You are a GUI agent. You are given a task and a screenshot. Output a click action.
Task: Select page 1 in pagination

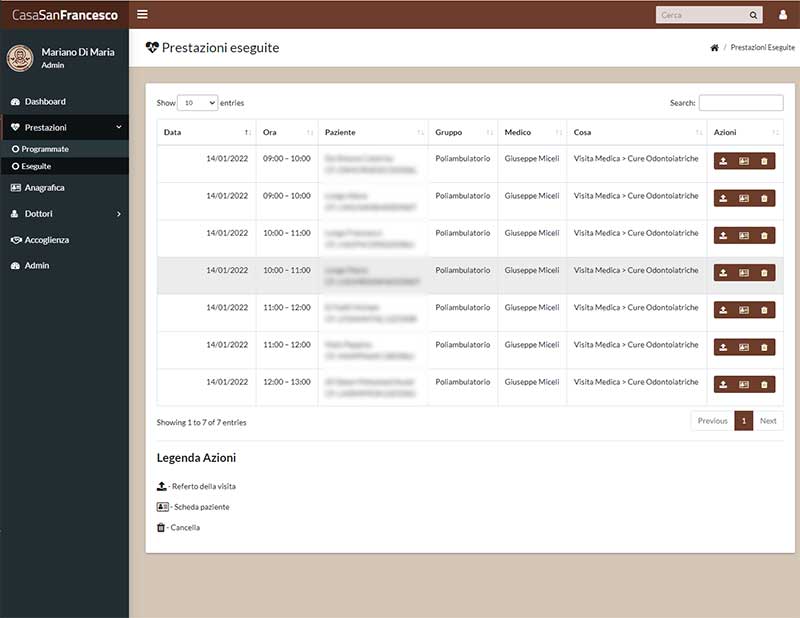(744, 421)
